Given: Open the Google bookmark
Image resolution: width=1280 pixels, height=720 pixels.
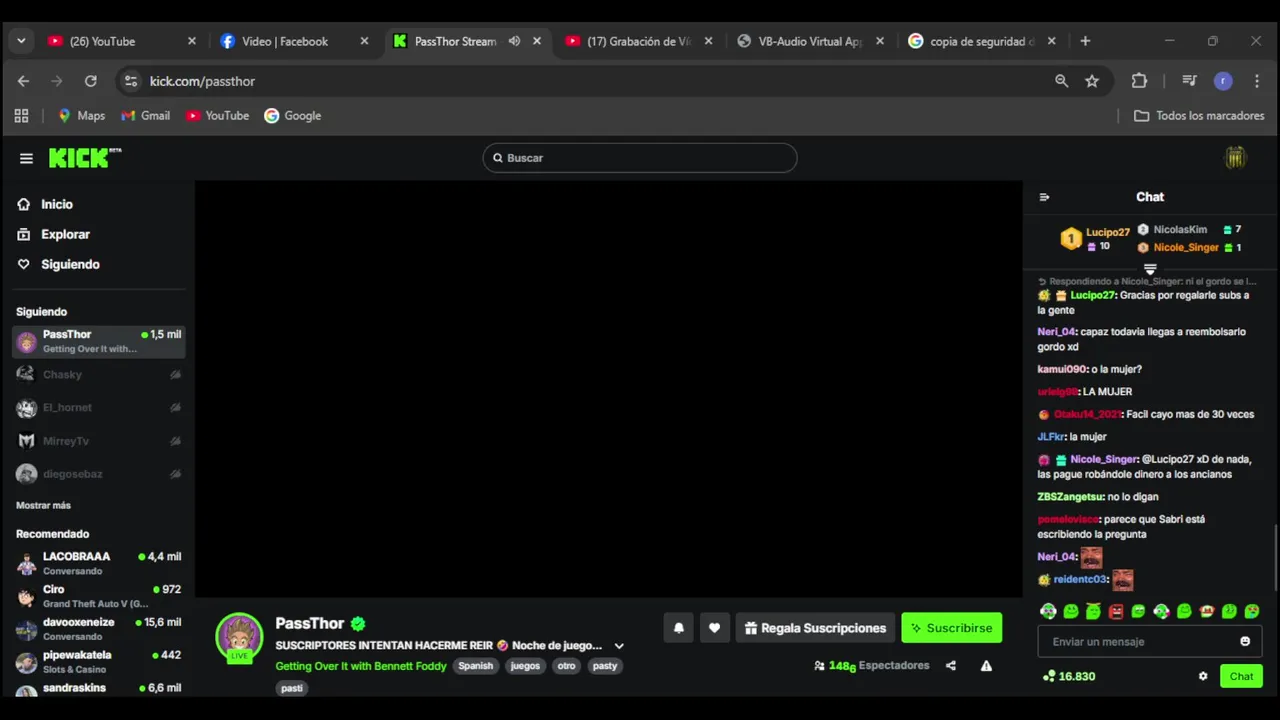Looking at the screenshot, I should 293,116.
